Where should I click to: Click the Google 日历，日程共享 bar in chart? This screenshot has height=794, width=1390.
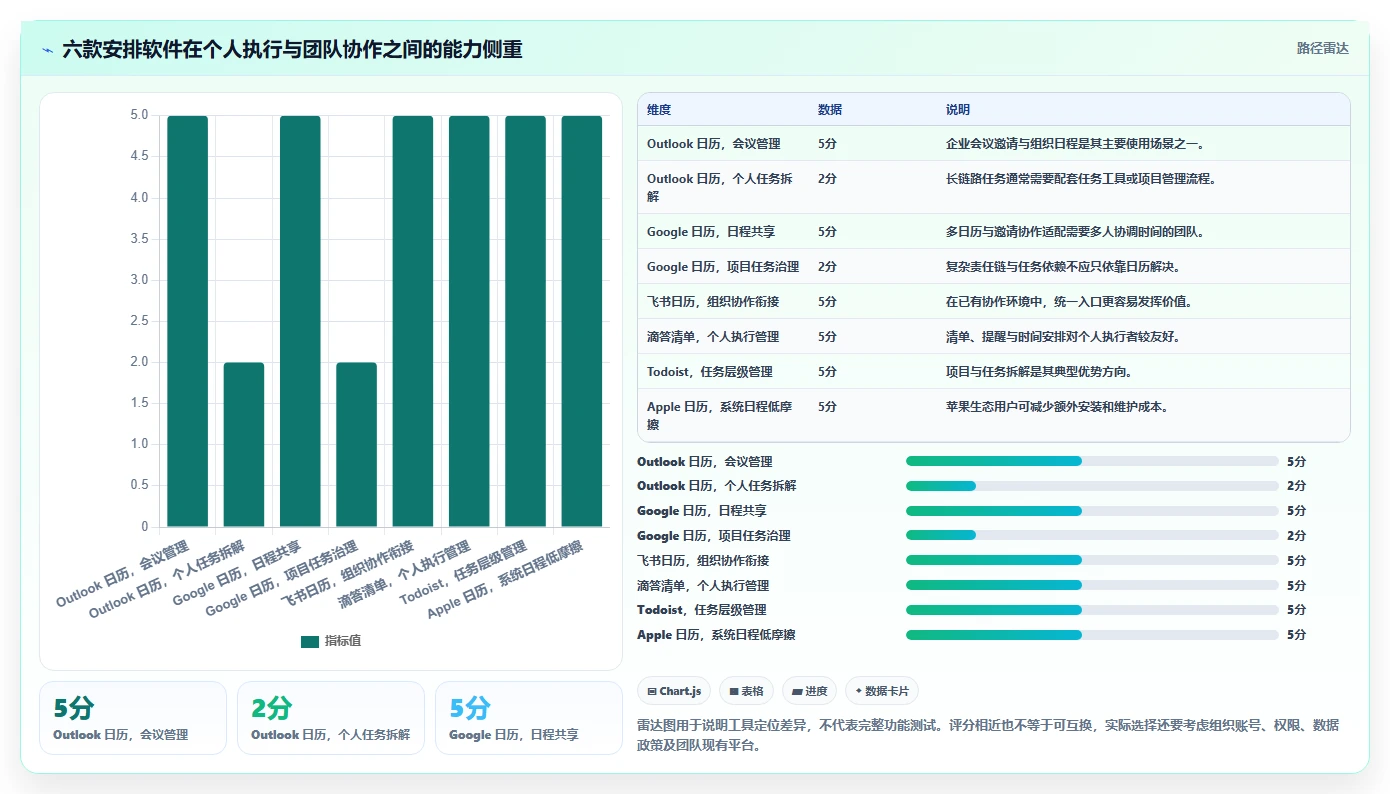coord(300,321)
